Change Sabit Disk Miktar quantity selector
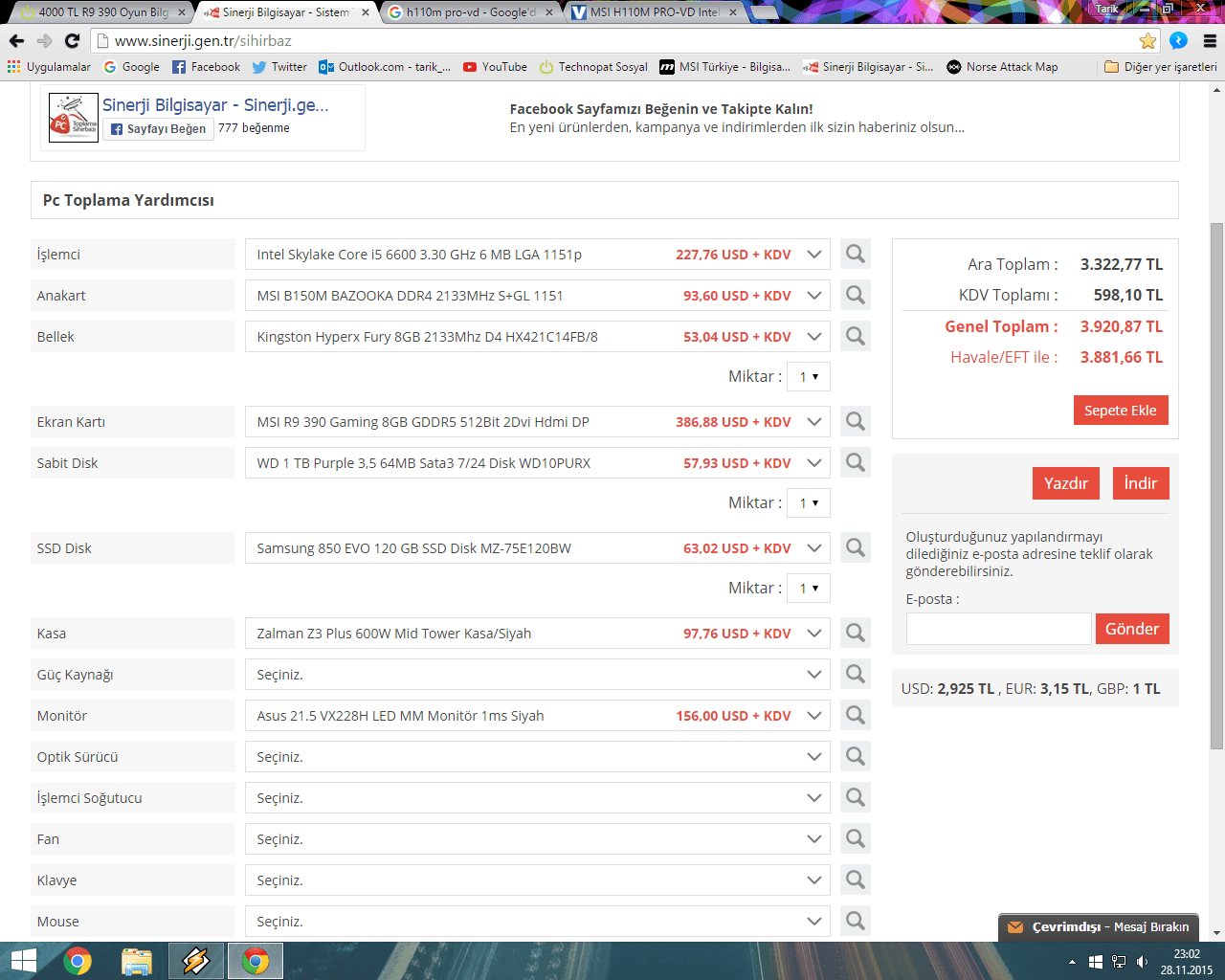Screen dimensions: 1225x980 (810, 502)
